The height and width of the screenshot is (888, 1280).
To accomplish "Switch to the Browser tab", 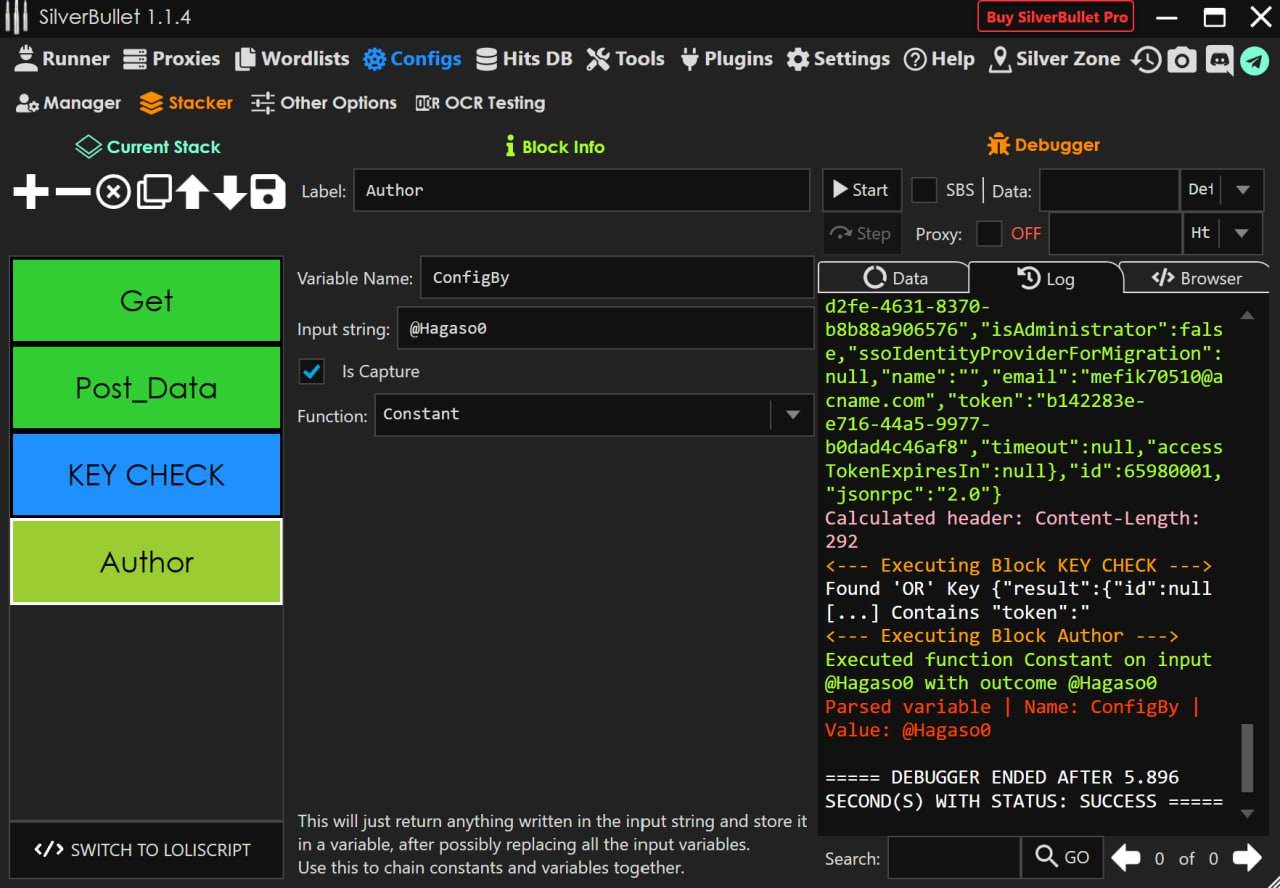I will coord(1196,278).
